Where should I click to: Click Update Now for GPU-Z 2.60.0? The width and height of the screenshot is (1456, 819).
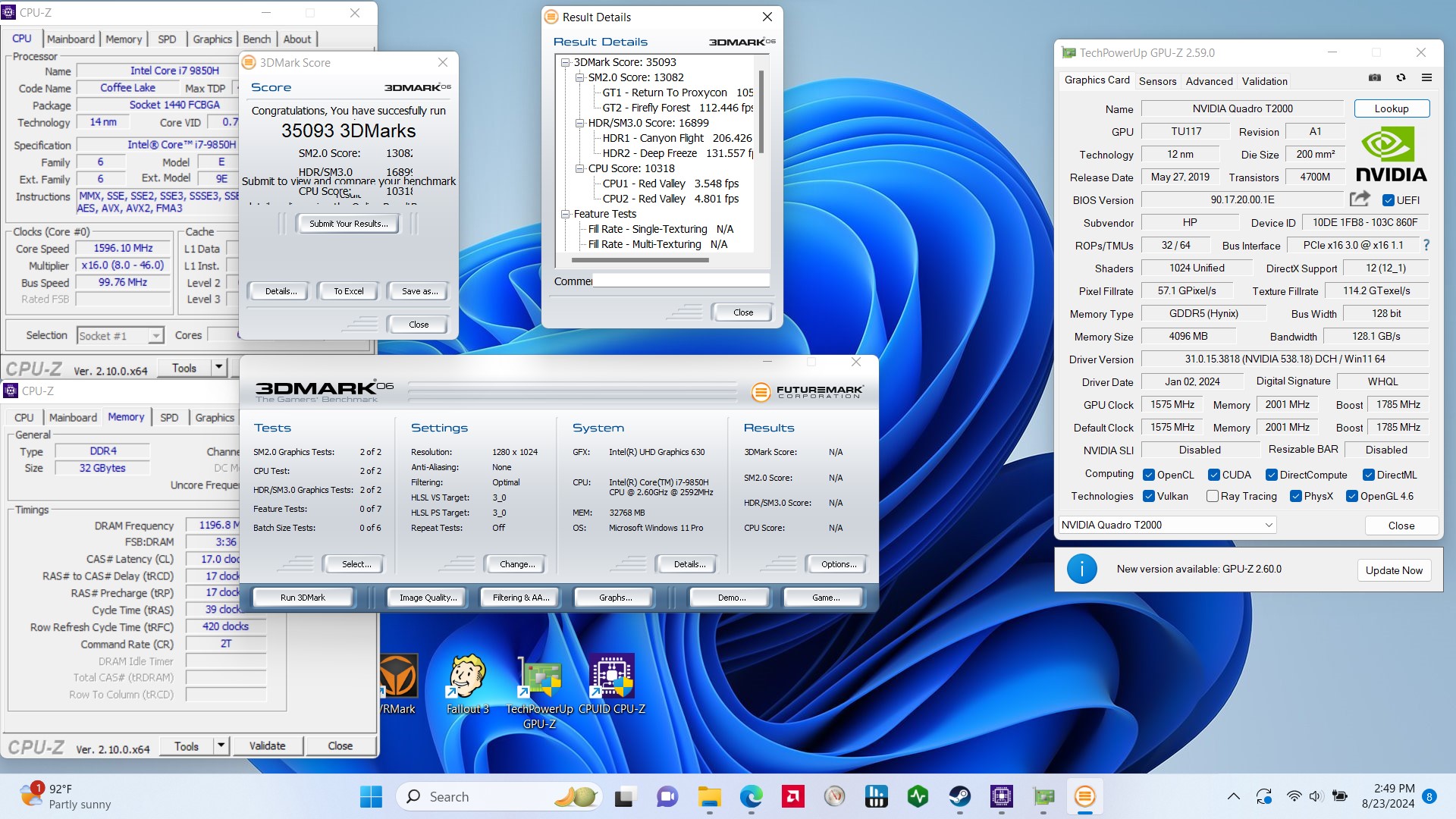click(x=1394, y=570)
